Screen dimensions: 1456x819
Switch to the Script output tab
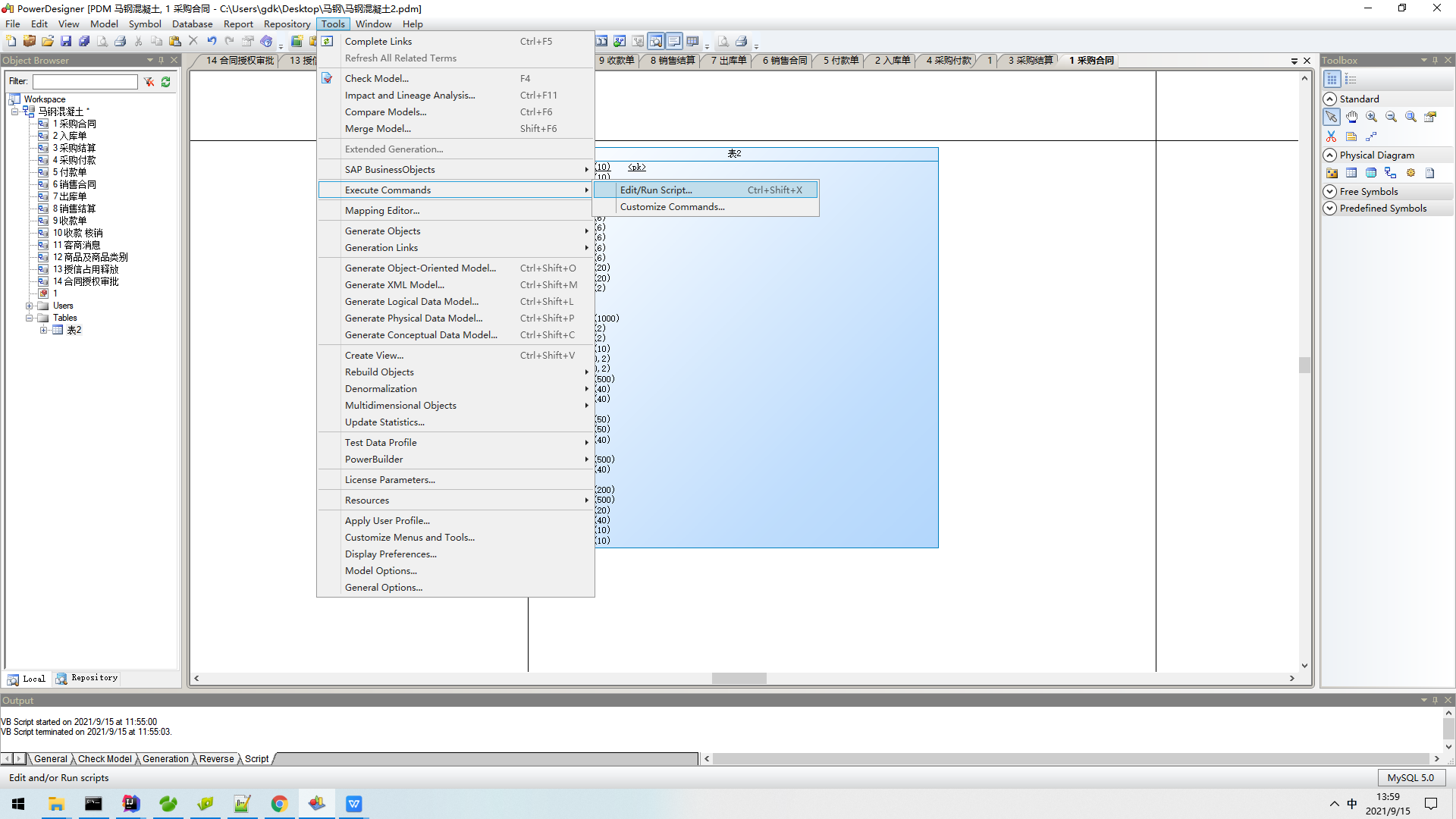pos(256,758)
